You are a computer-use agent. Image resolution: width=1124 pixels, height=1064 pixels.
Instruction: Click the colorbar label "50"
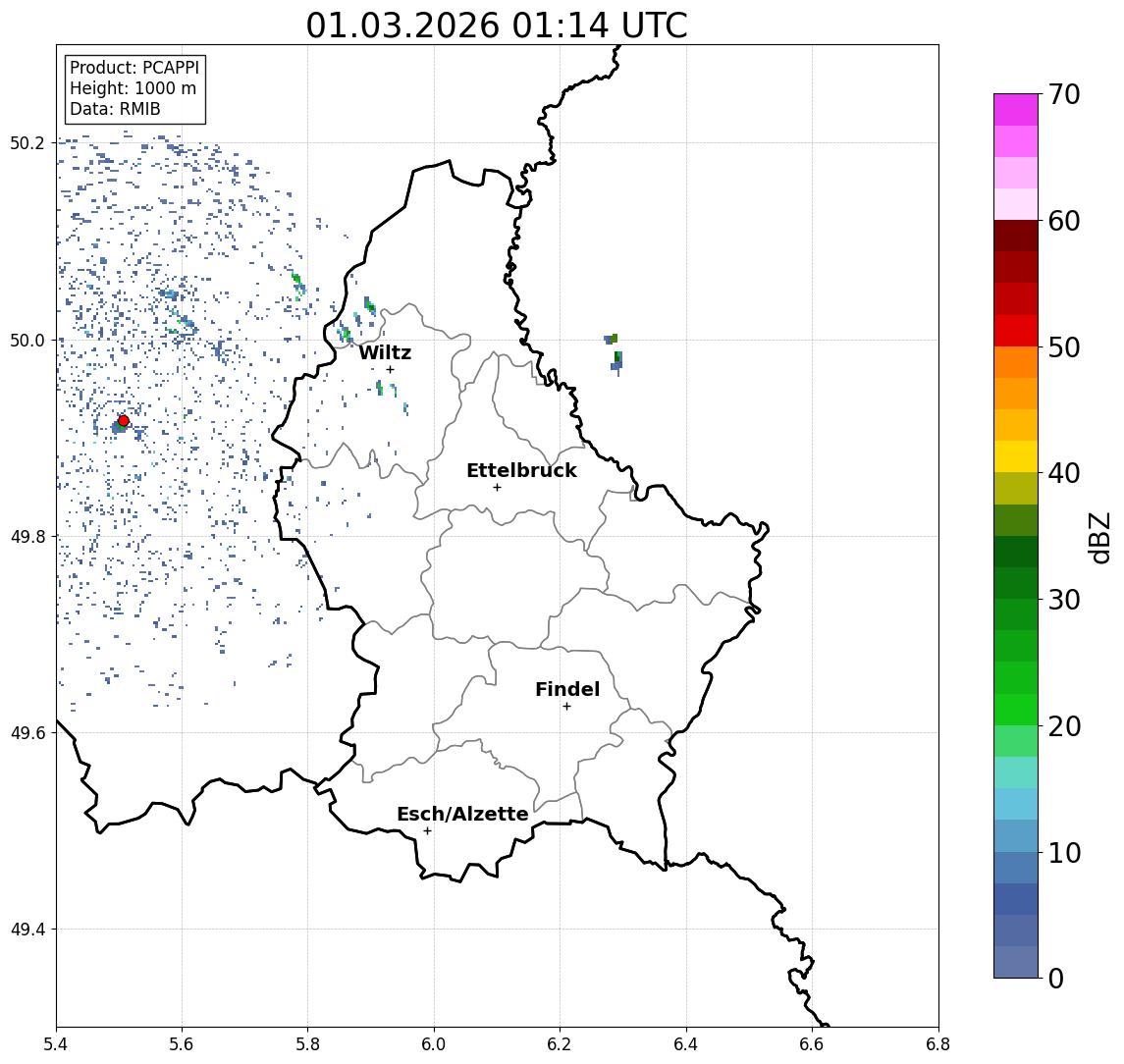point(1064,347)
